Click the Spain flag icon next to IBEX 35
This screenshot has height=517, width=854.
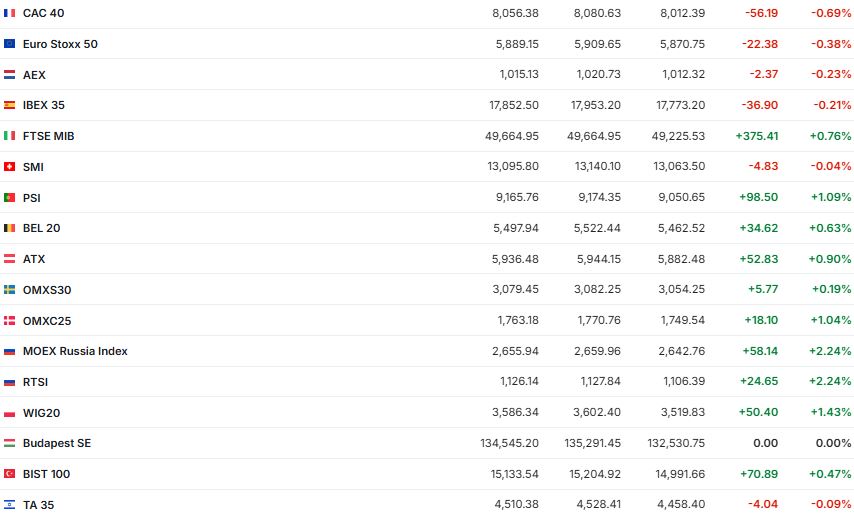(x=9, y=105)
